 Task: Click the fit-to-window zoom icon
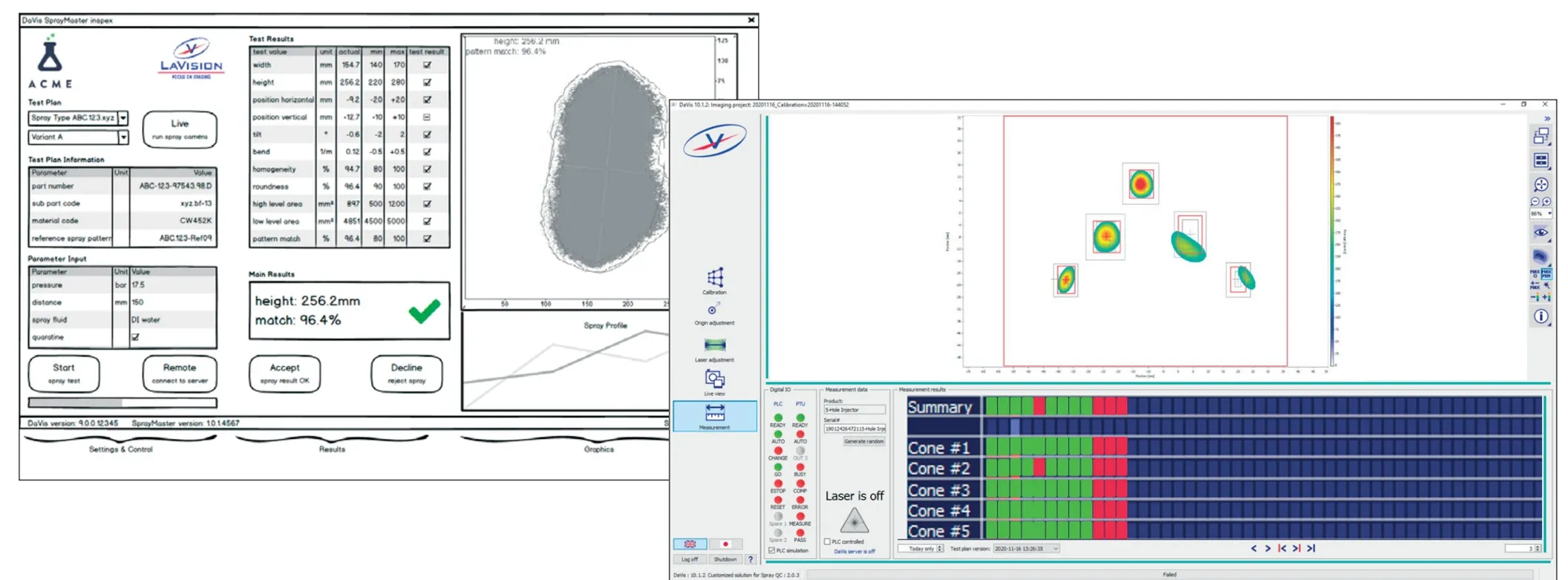point(1541,184)
